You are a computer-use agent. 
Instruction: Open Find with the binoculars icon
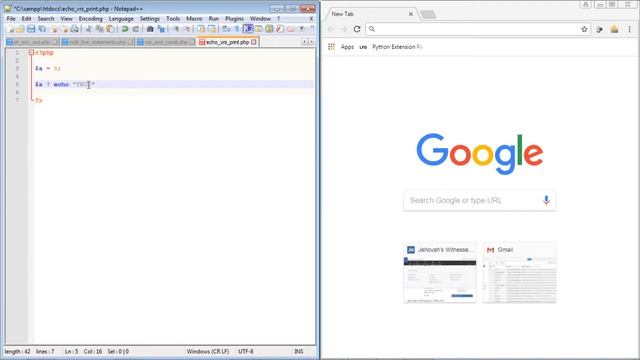150,29
